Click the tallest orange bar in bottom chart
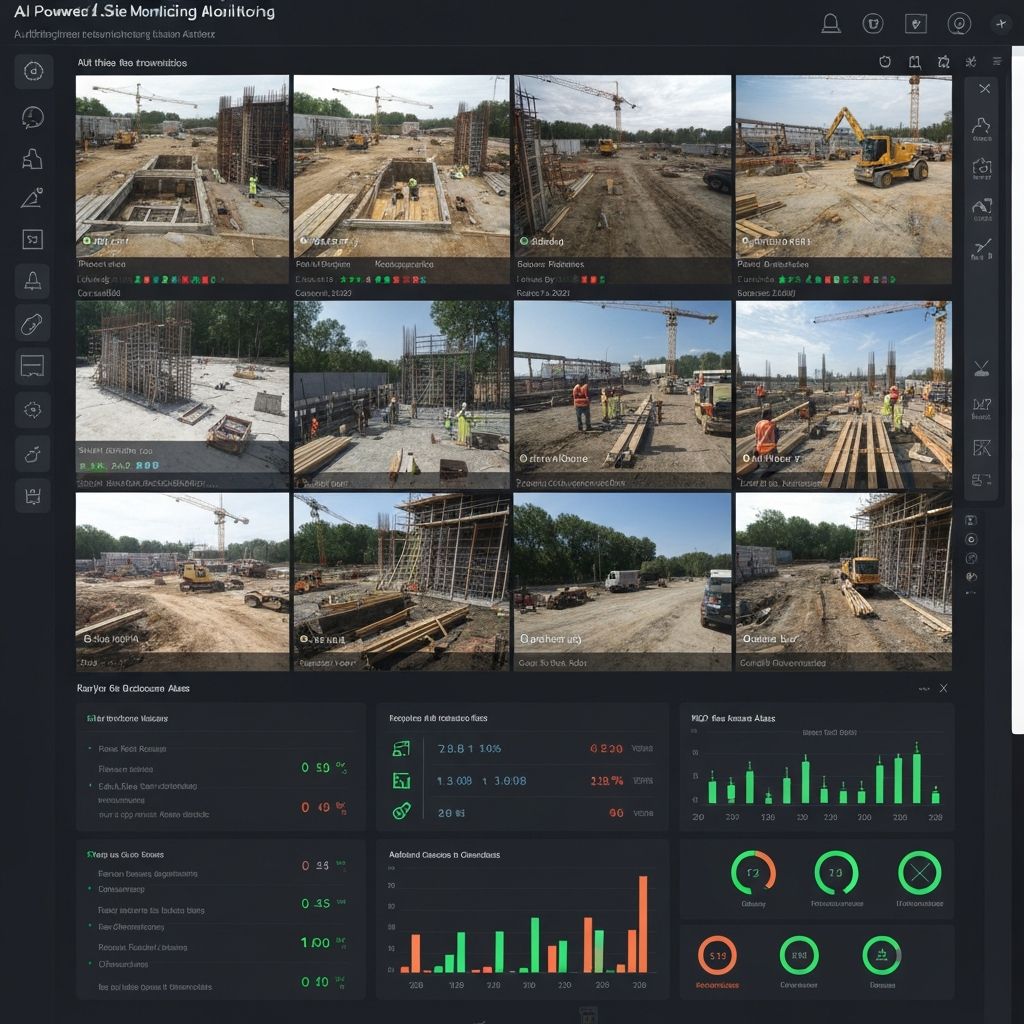This screenshot has width=1024, height=1024. [643, 924]
